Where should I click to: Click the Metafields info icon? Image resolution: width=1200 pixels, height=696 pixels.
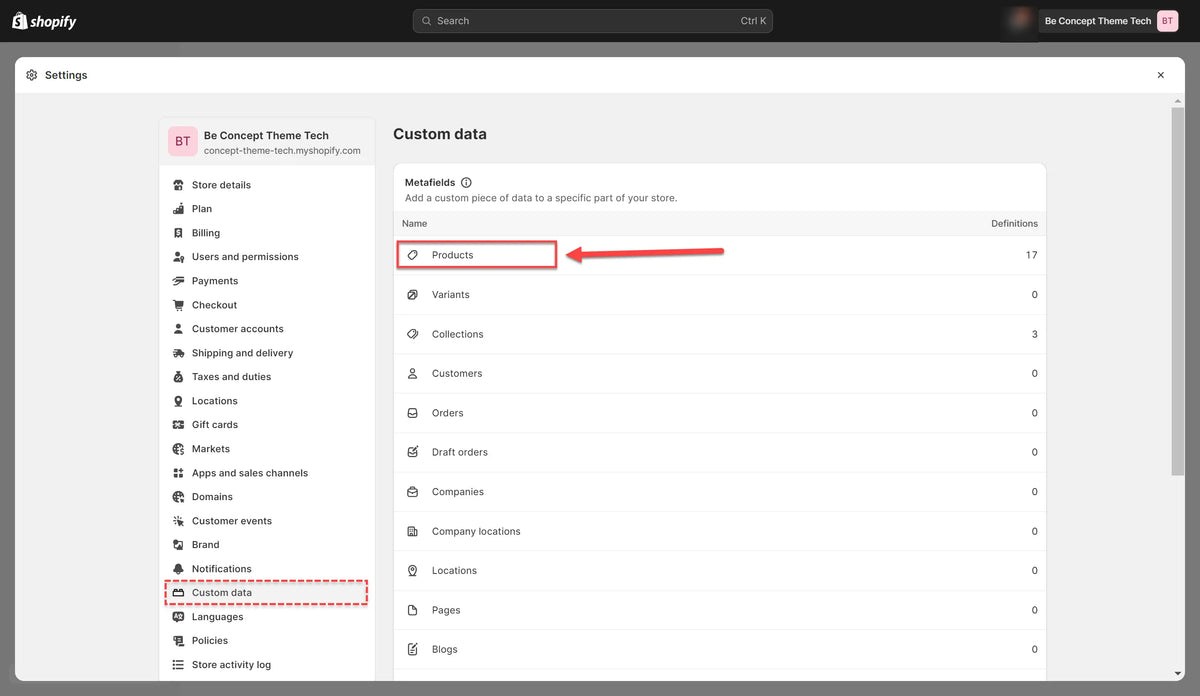pos(466,183)
